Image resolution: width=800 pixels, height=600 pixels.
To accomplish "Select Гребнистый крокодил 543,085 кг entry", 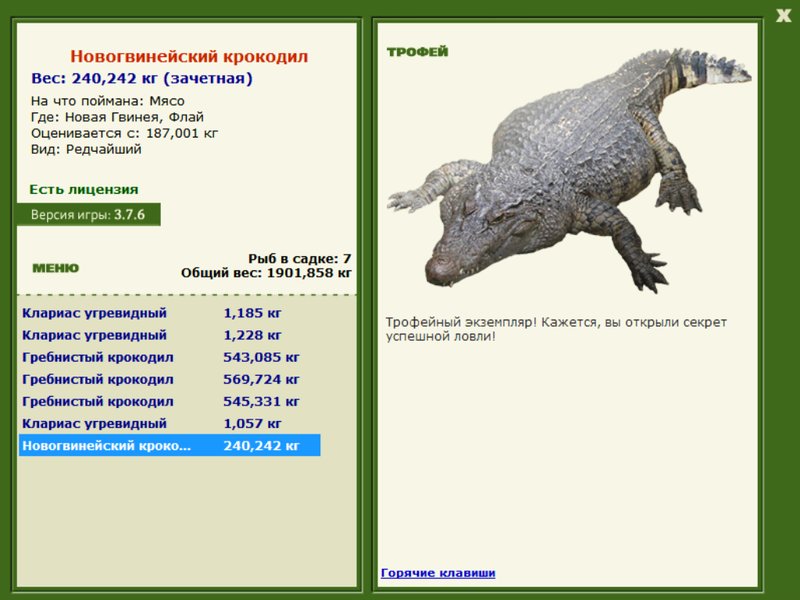I will pyautogui.click(x=169, y=357).
